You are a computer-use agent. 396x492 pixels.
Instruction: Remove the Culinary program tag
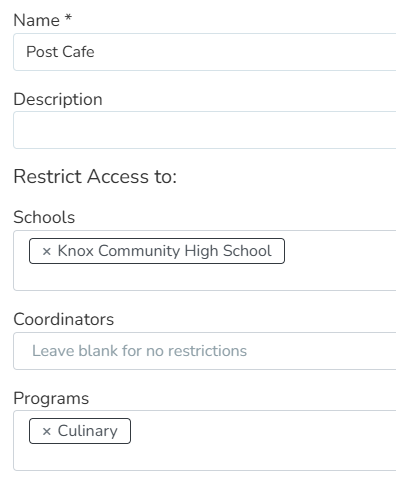pos(47,431)
